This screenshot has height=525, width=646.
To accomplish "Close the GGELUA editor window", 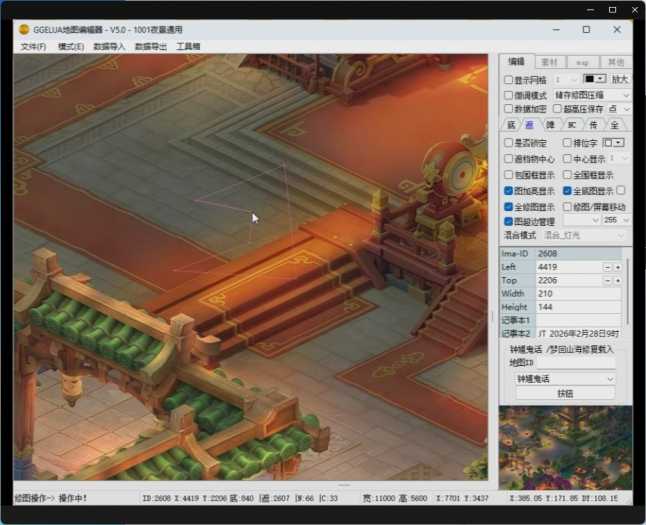I will coord(617,30).
